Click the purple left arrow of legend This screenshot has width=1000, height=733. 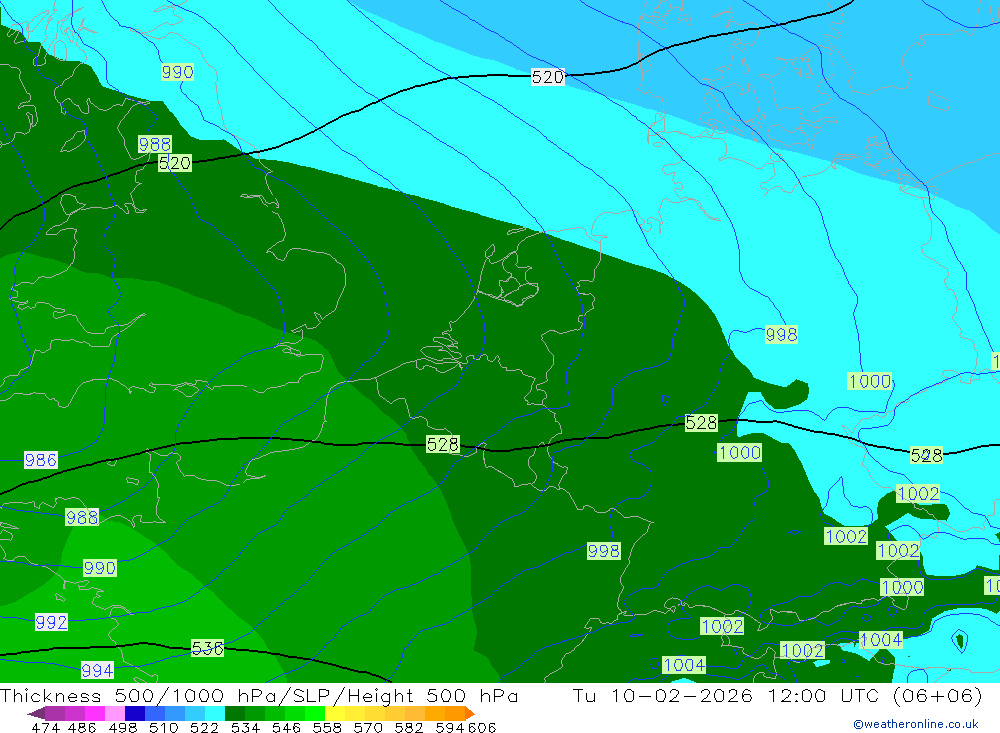[36, 714]
